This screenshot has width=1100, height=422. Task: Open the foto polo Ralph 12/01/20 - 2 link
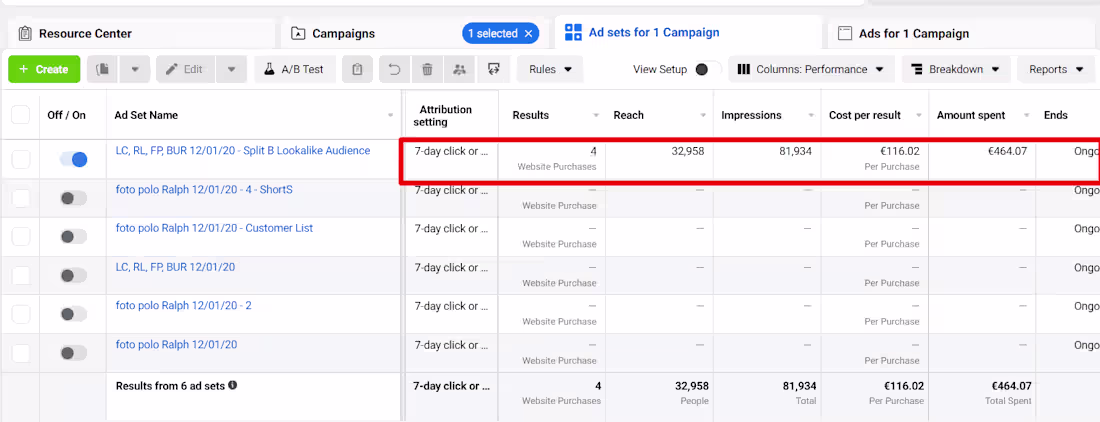(x=183, y=306)
